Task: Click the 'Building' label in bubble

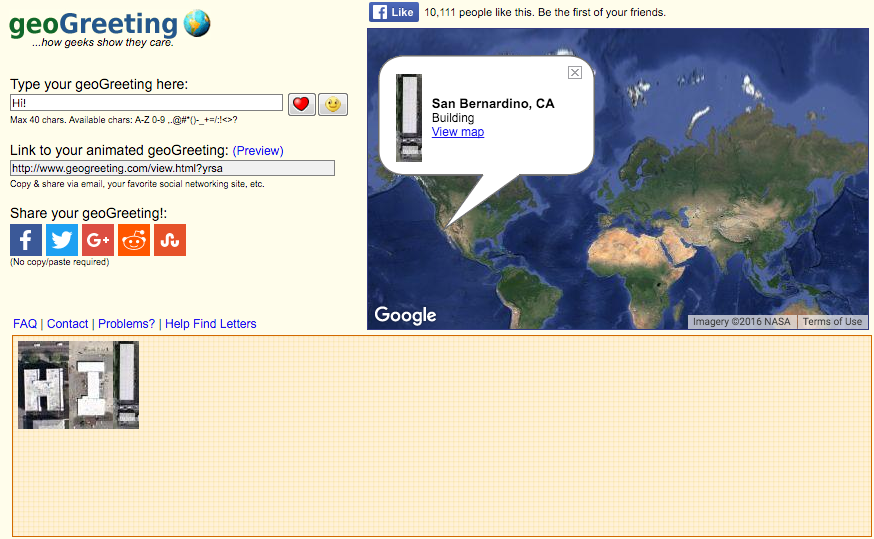Action: 453,118
